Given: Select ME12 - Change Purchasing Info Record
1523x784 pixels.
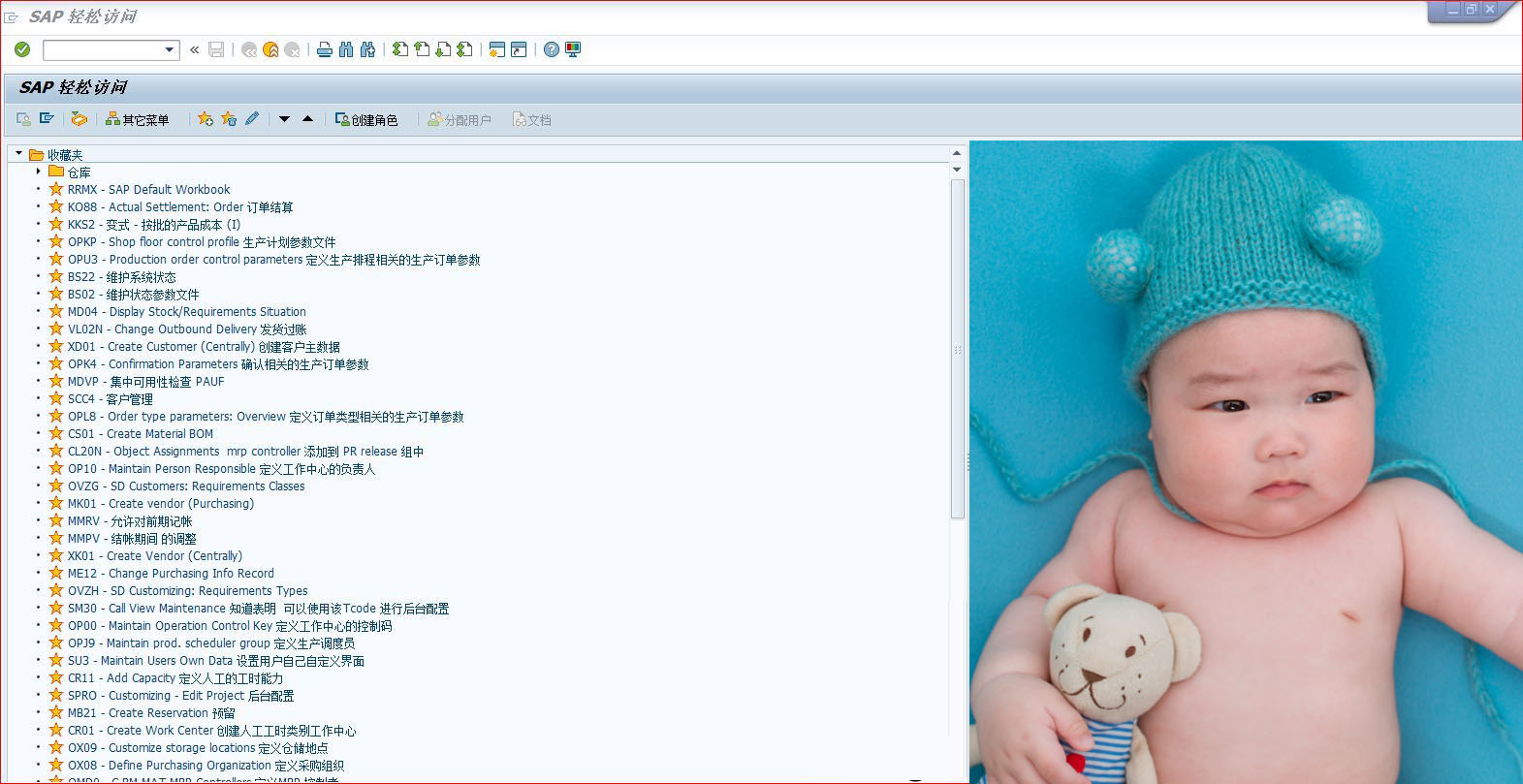Looking at the screenshot, I should point(171,573).
